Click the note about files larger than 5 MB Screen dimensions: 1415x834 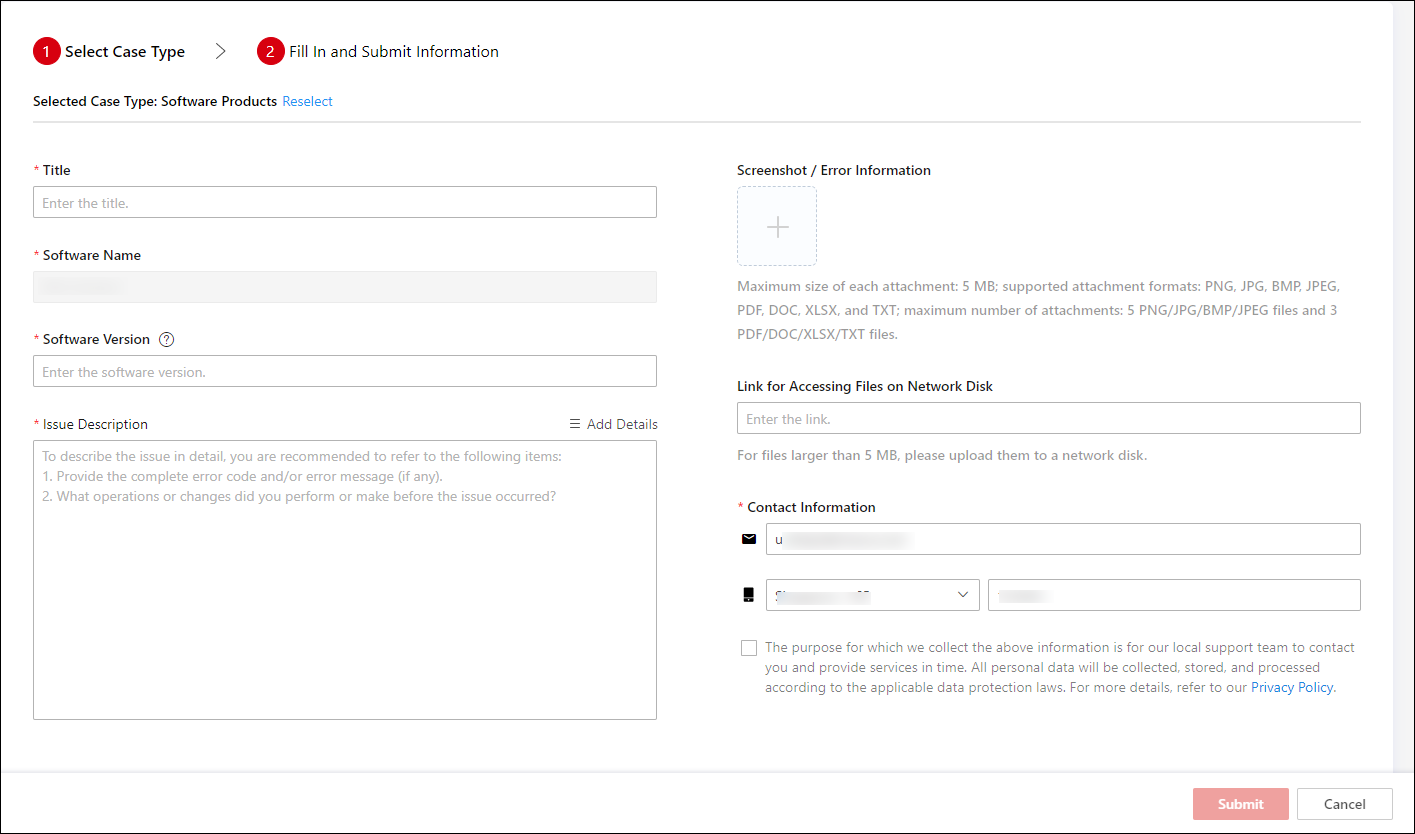click(942, 455)
